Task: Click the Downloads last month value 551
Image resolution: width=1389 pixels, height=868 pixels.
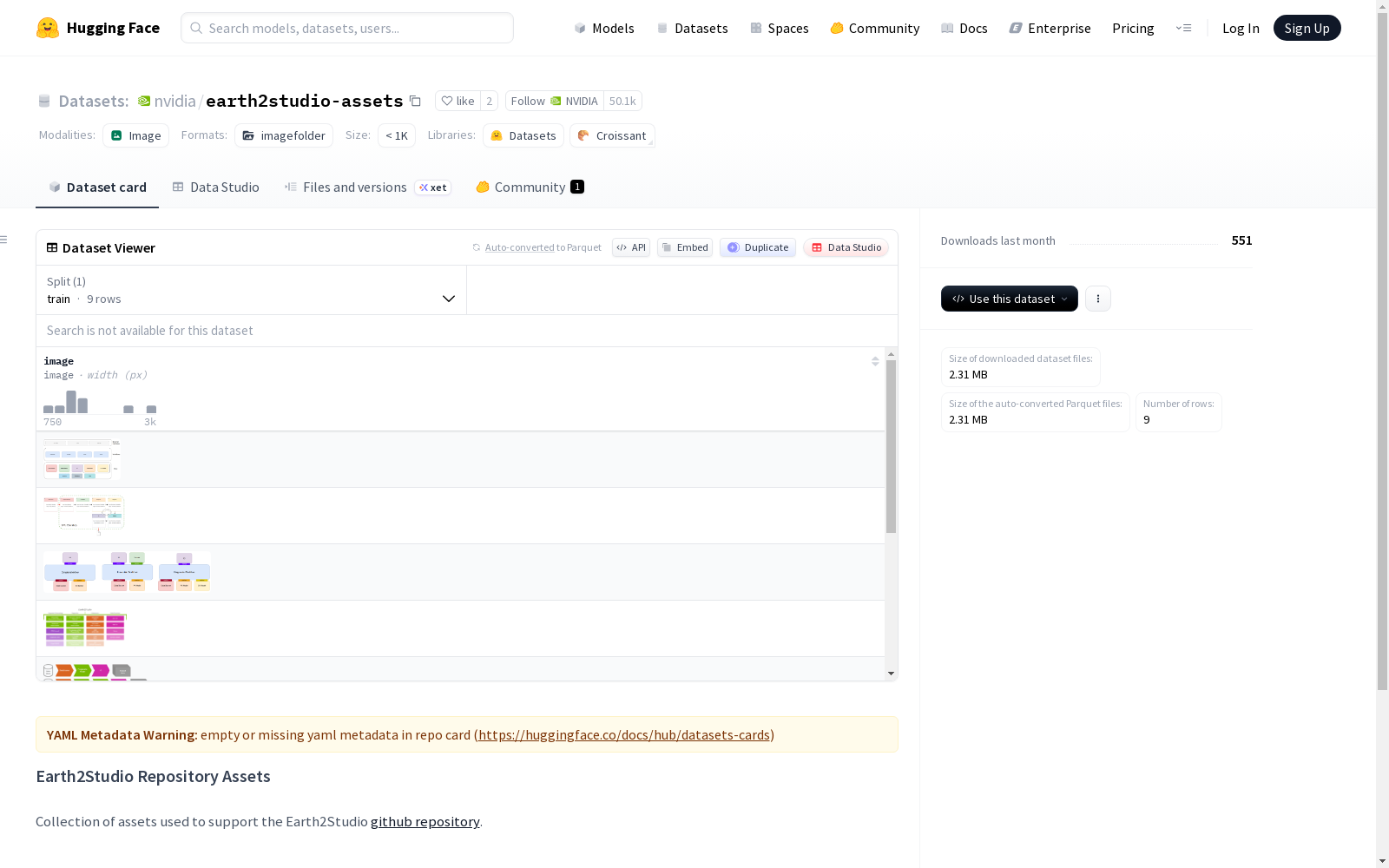Action: 1241,240
